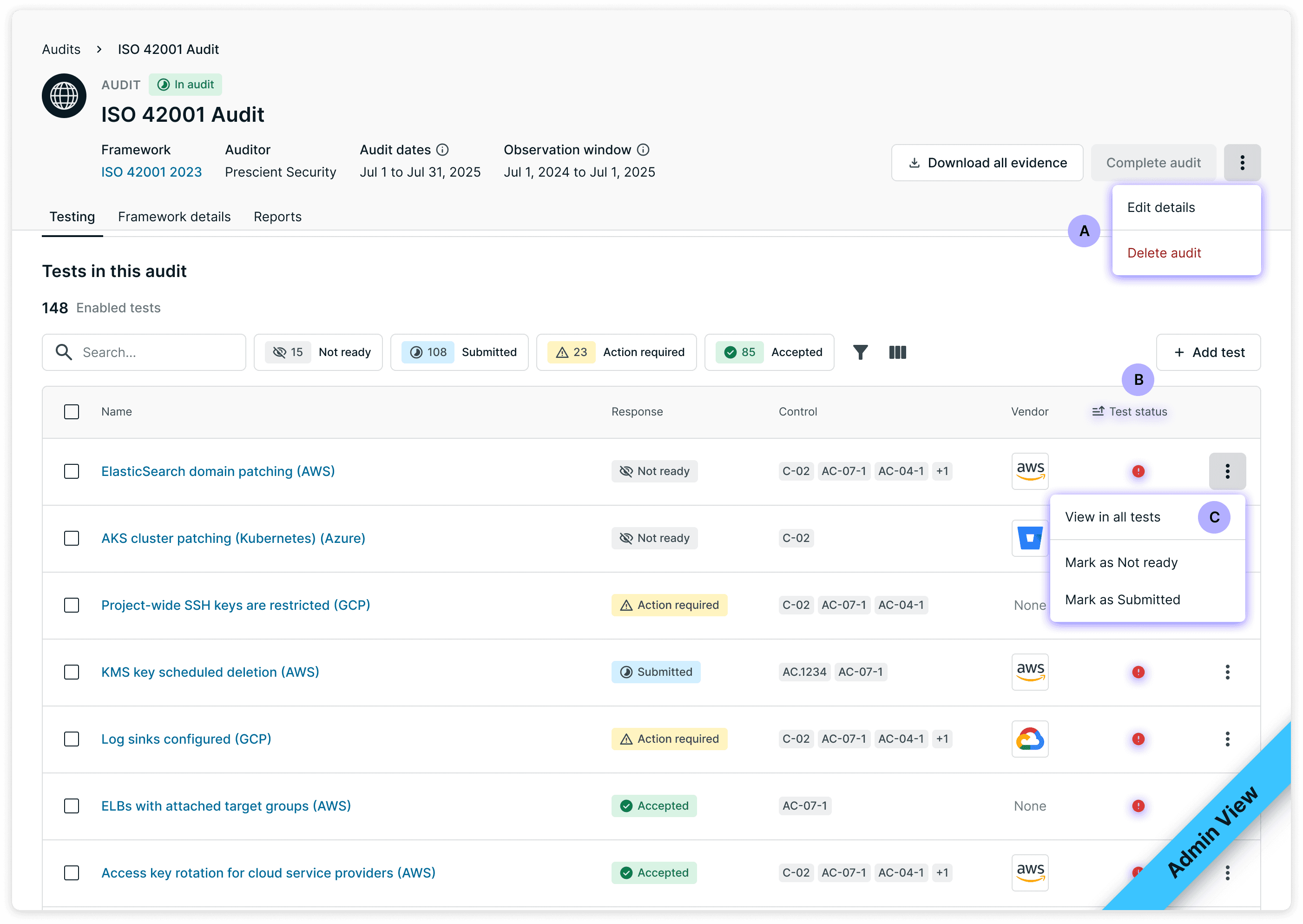Open the ISO 42001 2023 framework link
The width and height of the screenshot is (1303, 924).
coord(151,172)
